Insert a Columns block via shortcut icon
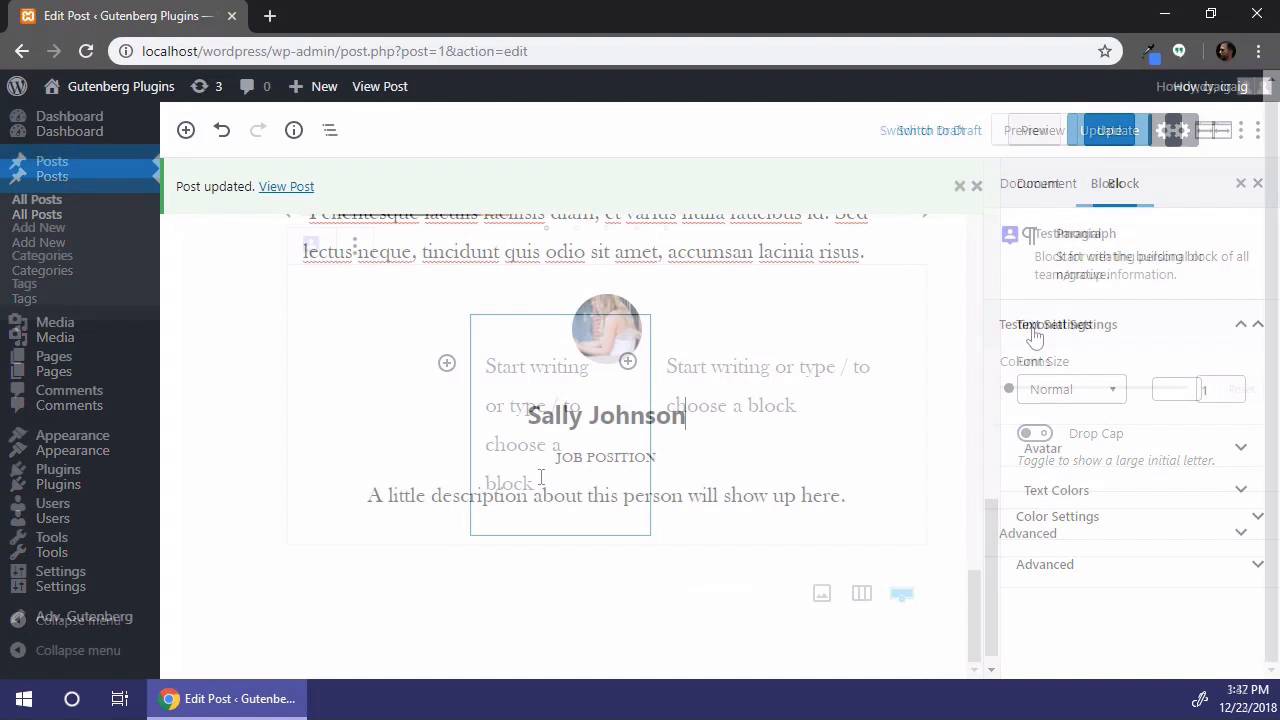The width and height of the screenshot is (1280, 720). [x=862, y=593]
